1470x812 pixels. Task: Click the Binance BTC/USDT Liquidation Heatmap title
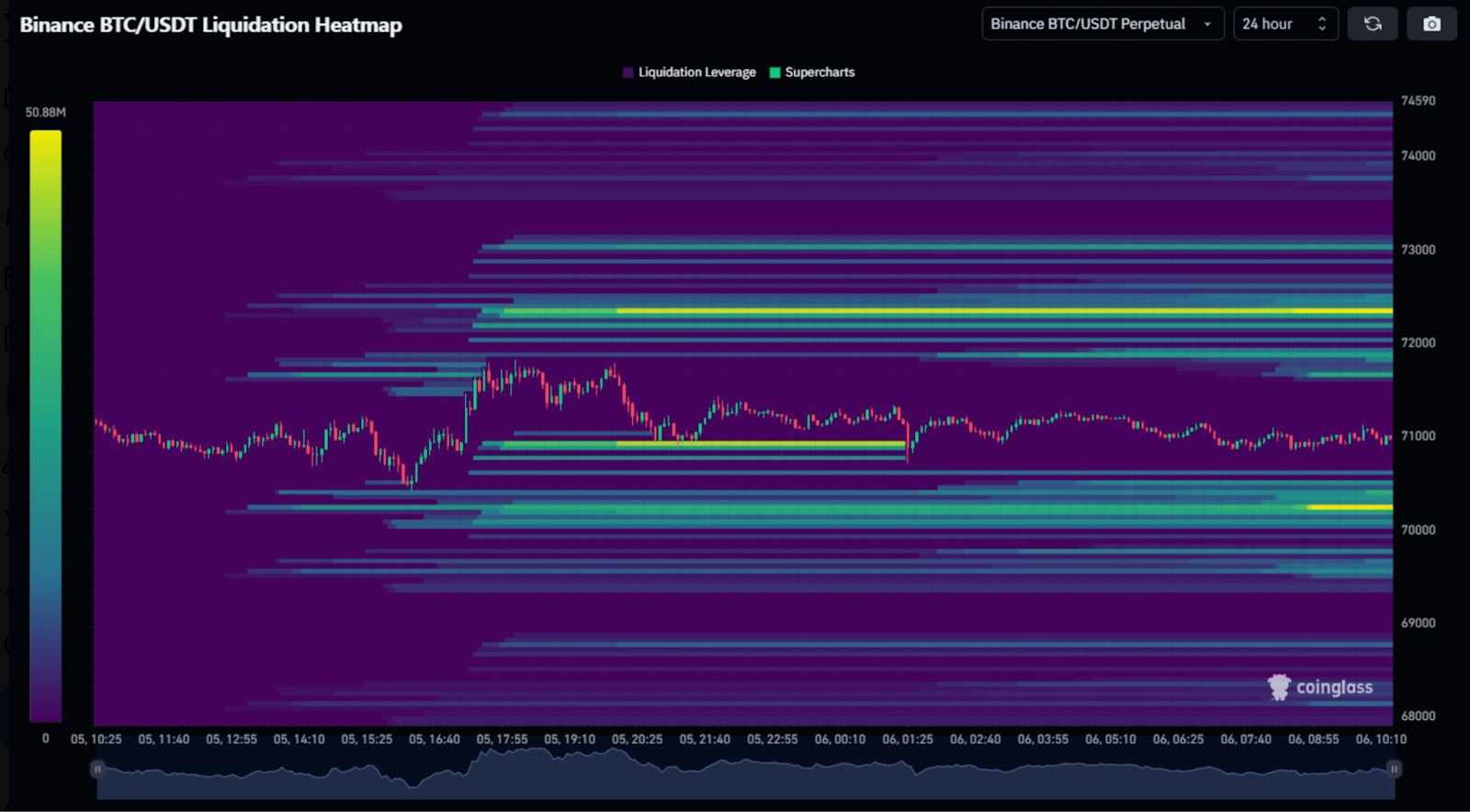pos(211,25)
